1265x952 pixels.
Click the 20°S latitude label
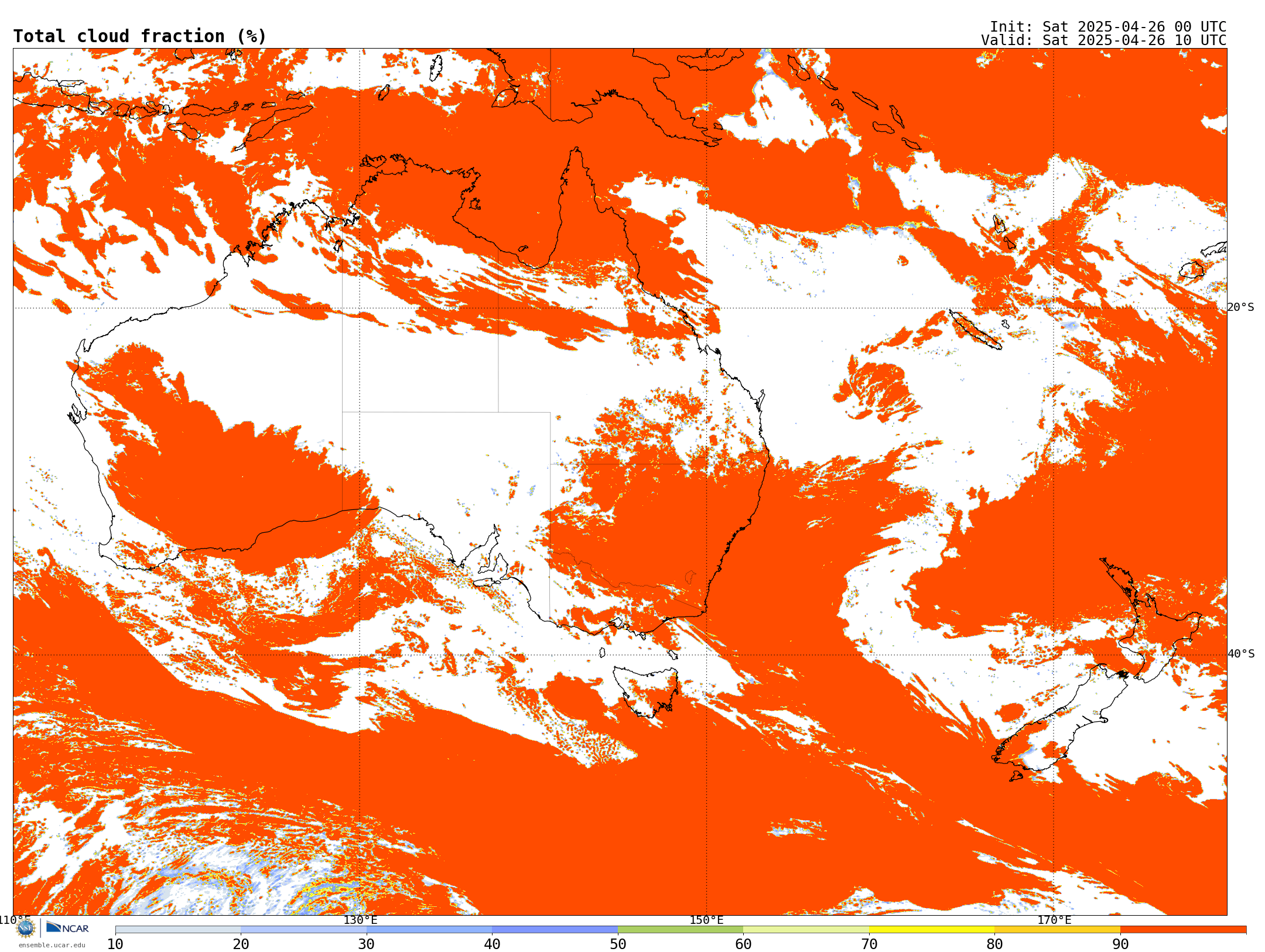click(x=1241, y=307)
